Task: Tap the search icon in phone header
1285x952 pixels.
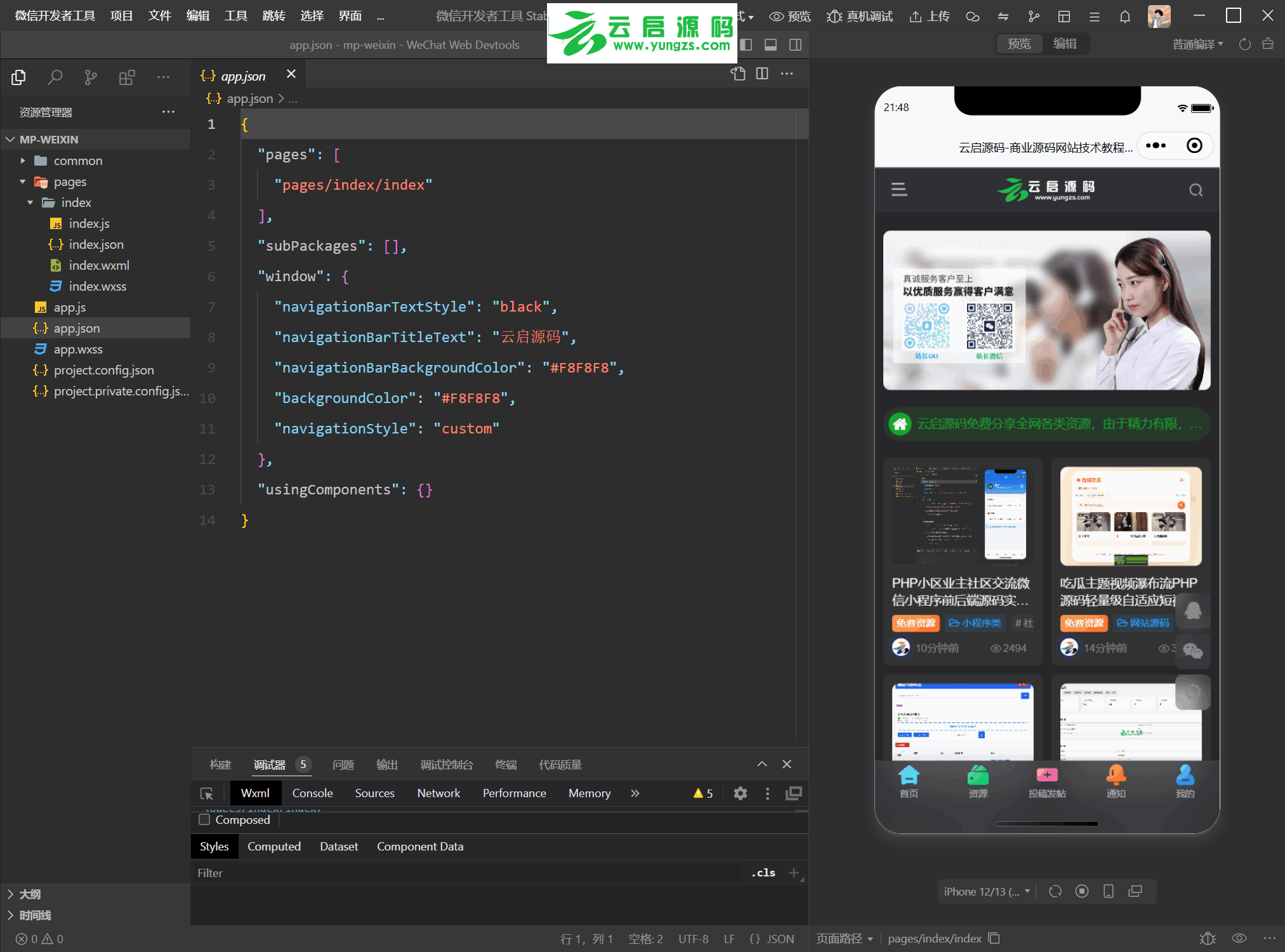Action: pyautogui.click(x=1196, y=190)
